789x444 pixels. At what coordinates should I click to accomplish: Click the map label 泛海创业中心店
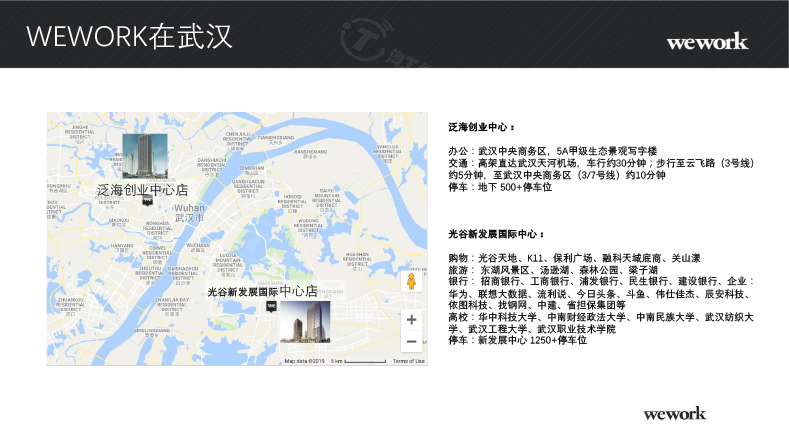[x=142, y=190]
